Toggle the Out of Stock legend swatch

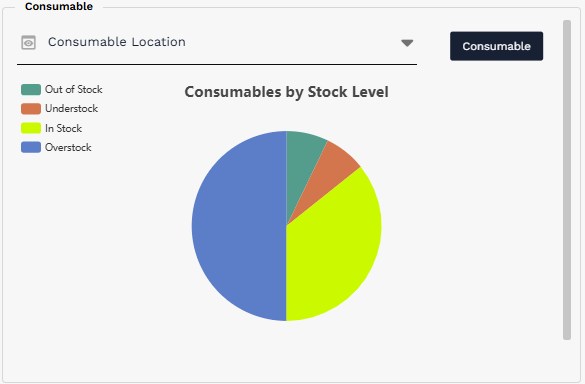click(31, 90)
